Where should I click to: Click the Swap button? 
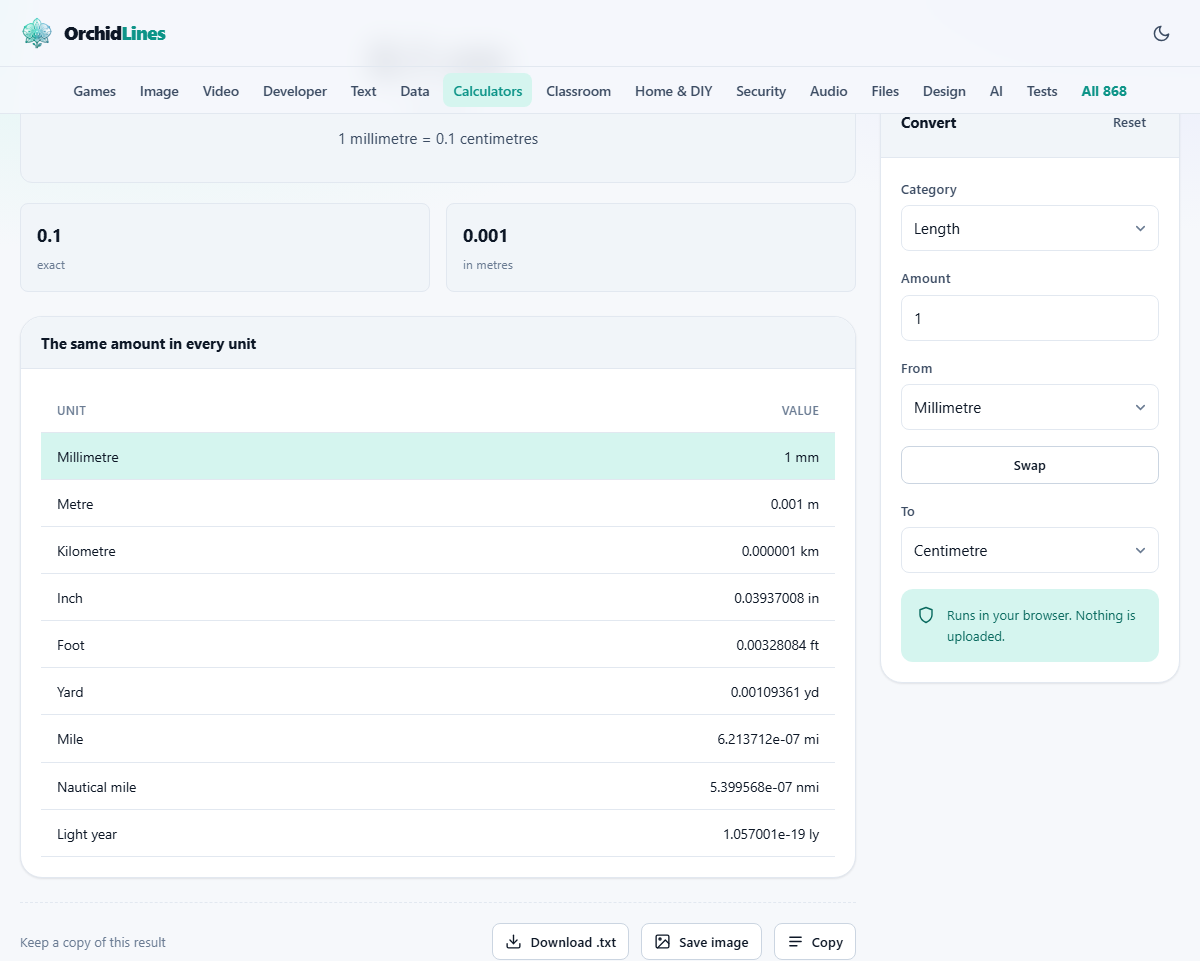pyautogui.click(x=1029, y=465)
